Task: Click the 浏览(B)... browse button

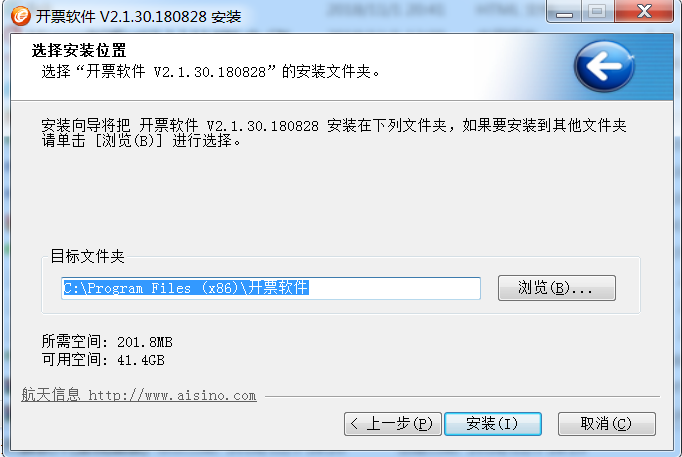Action: (x=557, y=288)
